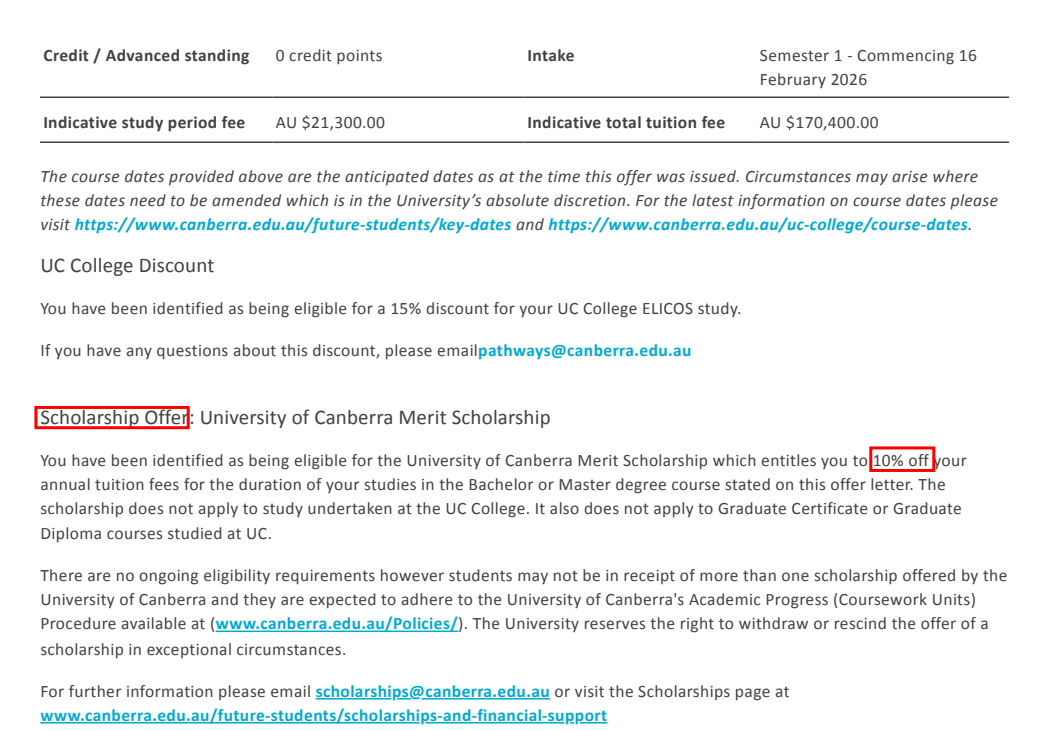Click the 'Indicative study period fee' label
The image size is (1041, 731).
pyautogui.click(x=144, y=123)
